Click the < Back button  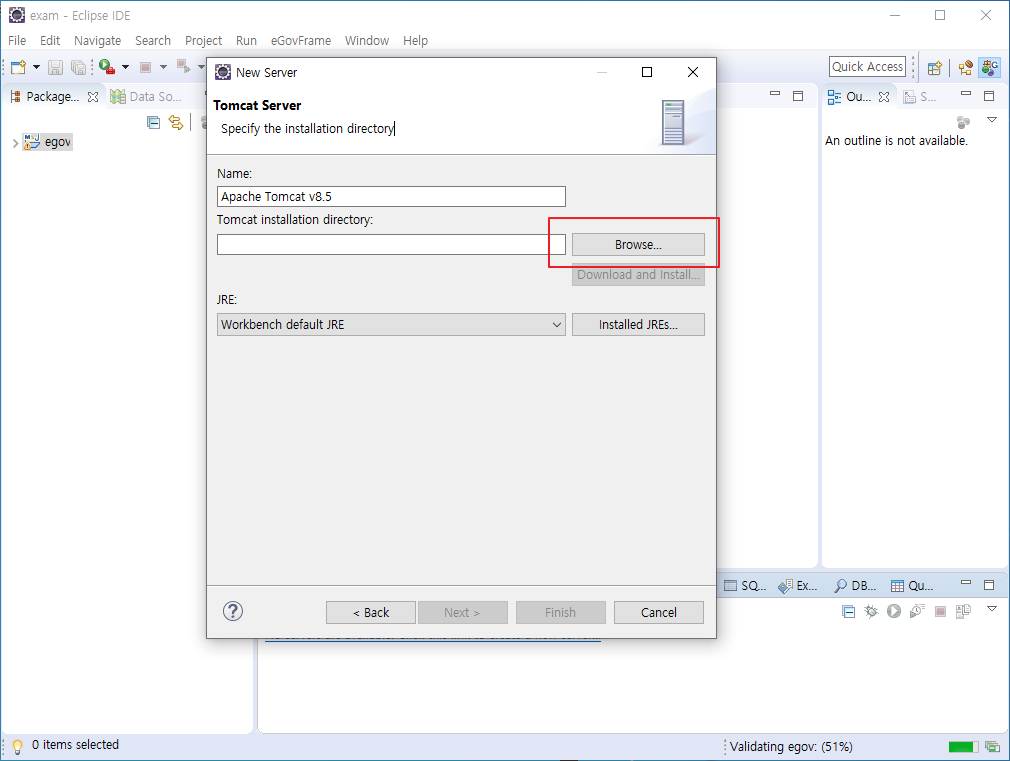pos(370,612)
